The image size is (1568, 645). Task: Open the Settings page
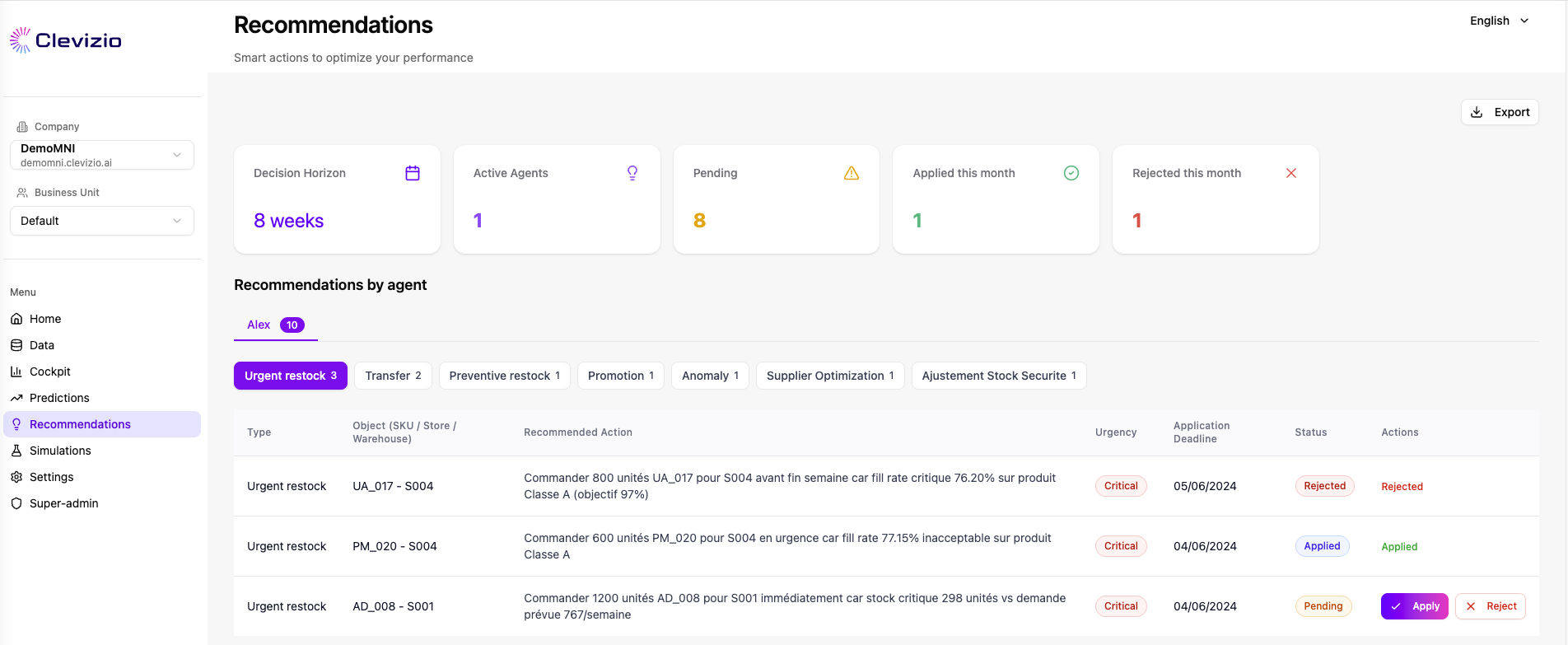(x=102, y=477)
